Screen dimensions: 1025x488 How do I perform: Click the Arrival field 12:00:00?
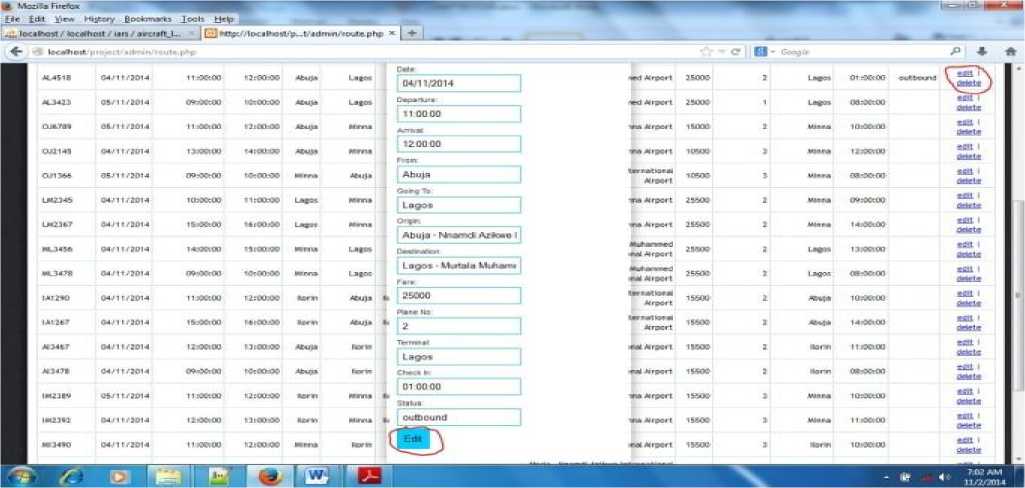458,144
